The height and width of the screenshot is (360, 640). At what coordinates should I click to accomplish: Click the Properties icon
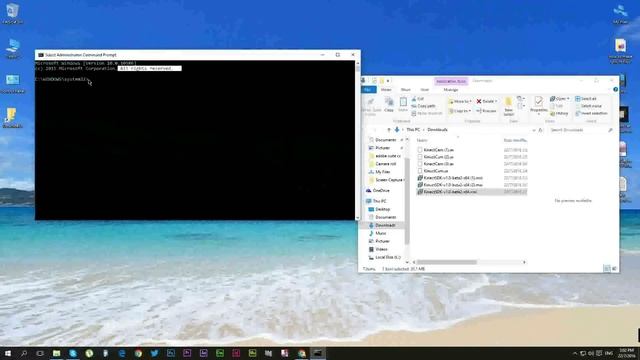coord(539,104)
